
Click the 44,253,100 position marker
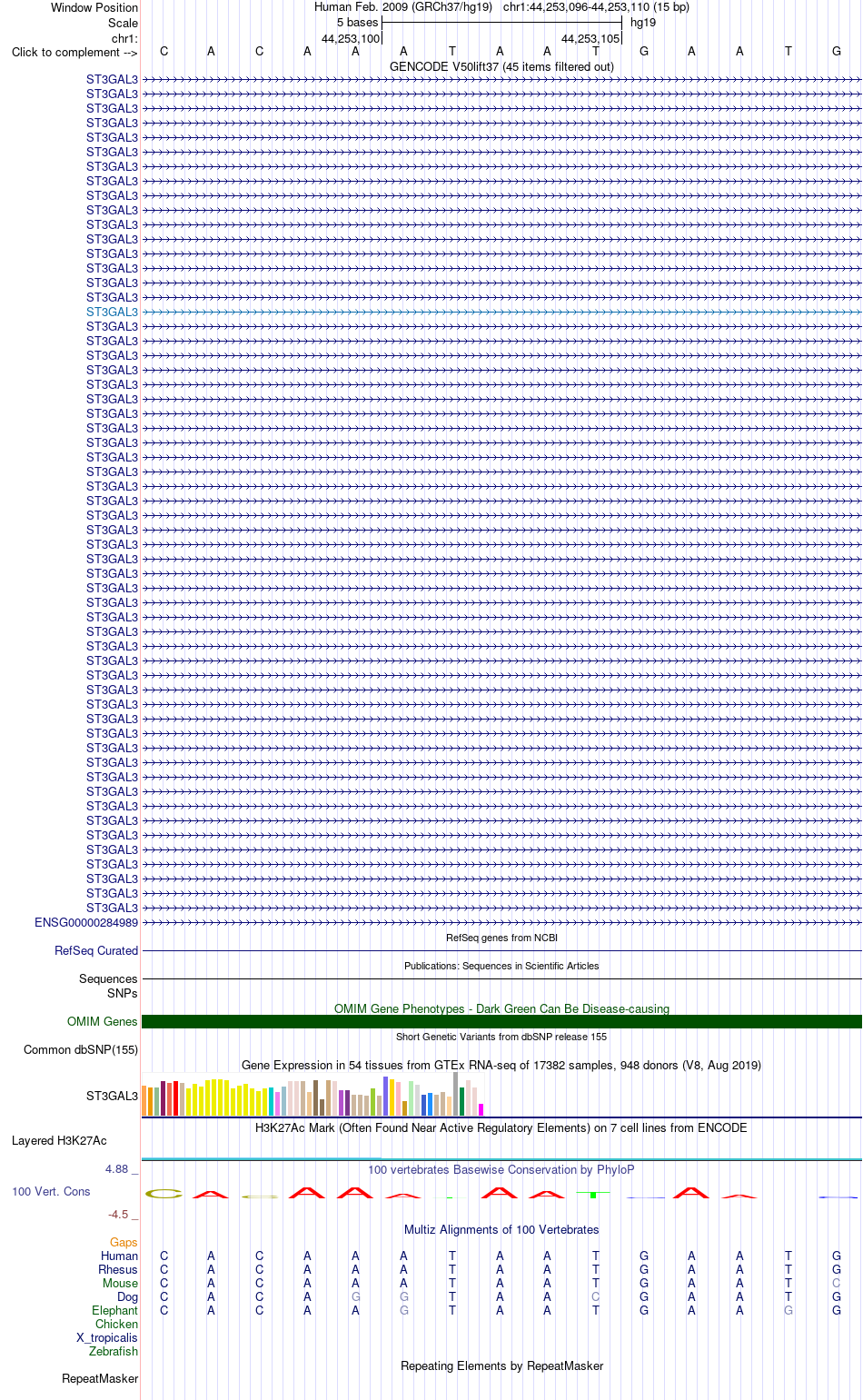pyautogui.click(x=351, y=38)
